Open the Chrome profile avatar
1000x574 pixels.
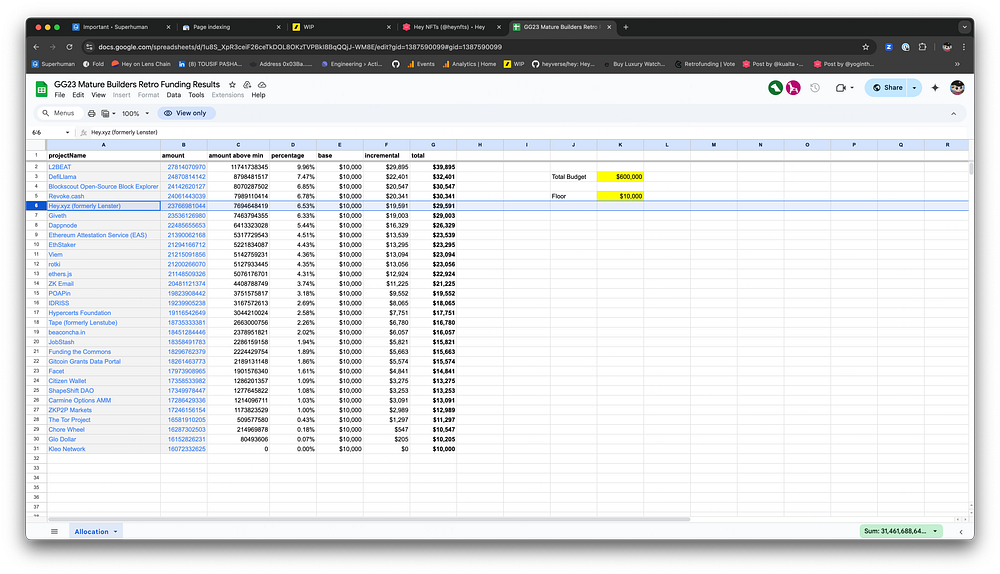pyautogui.click(x=947, y=47)
